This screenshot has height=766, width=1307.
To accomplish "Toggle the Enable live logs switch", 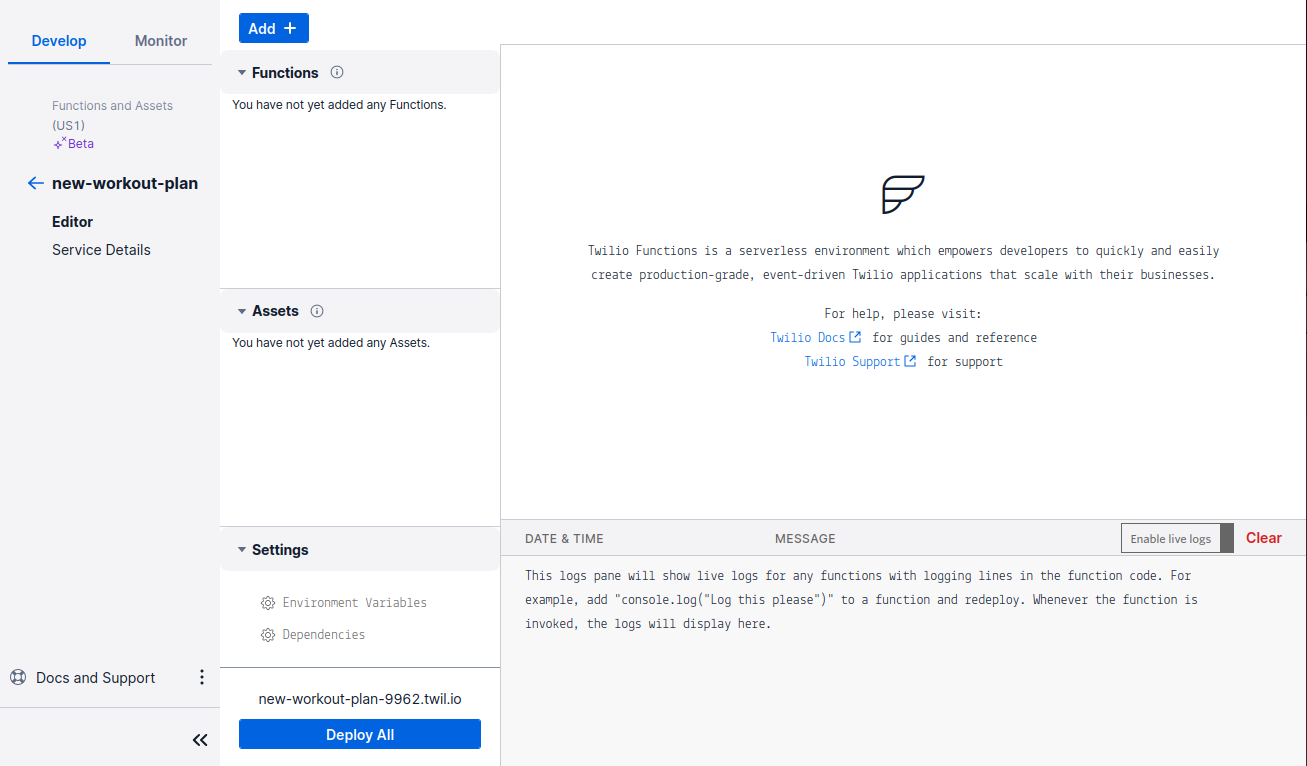I will point(1177,538).
